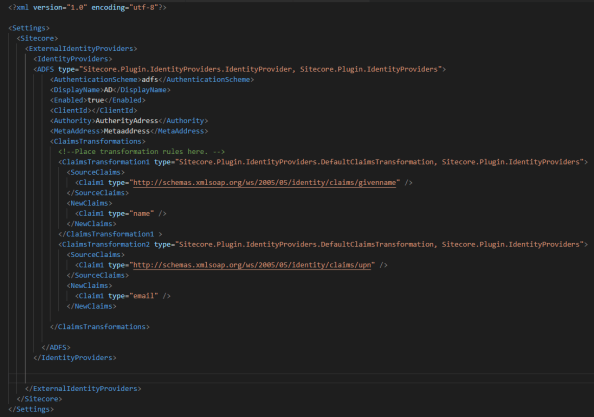The height and width of the screenshot is (417, 594).
Task: Click the Enabled value true
Action: pyautogui.click(x=95, y=100)
